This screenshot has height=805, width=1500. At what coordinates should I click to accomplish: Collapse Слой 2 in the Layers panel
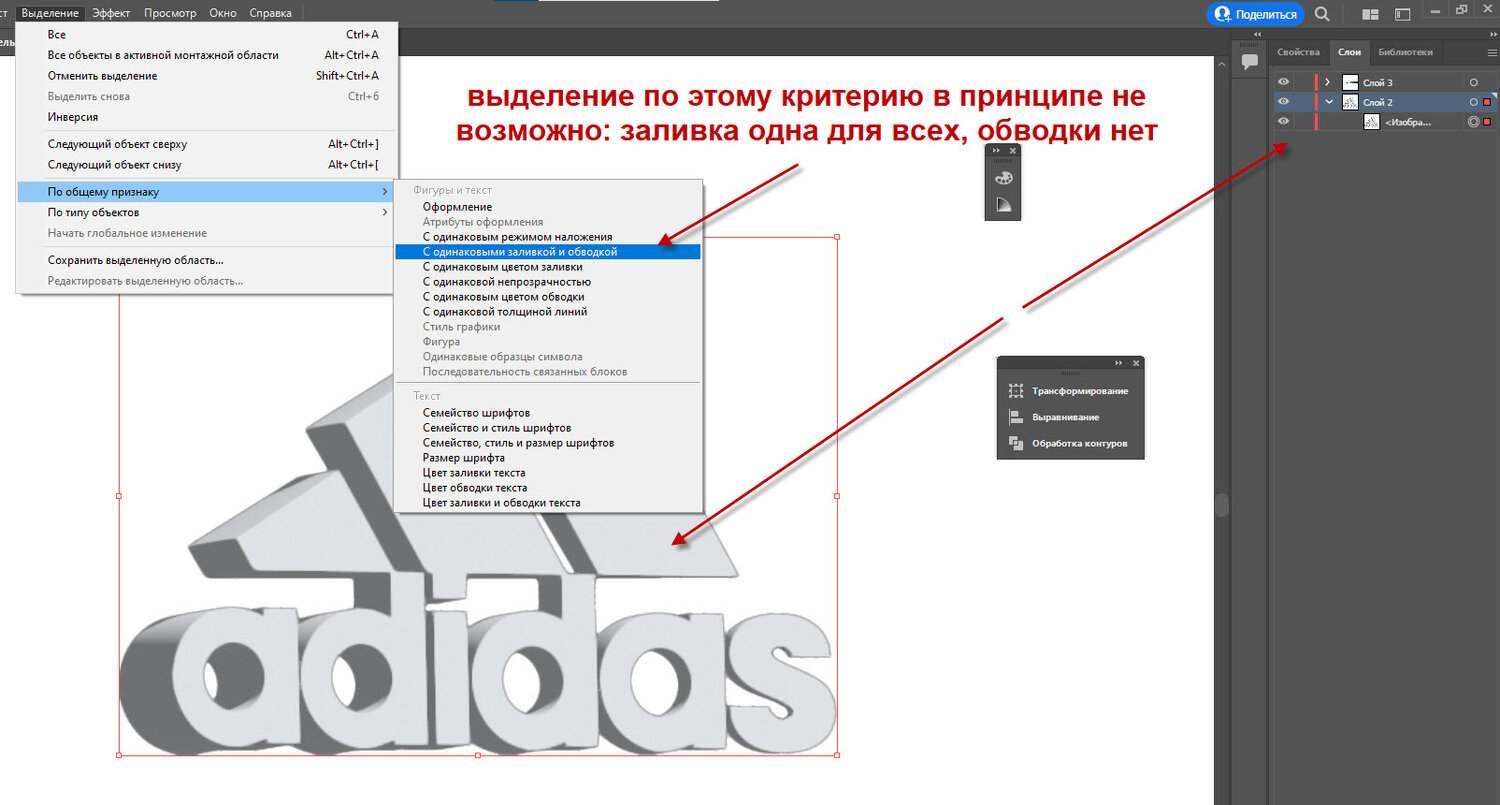(x=1328, y=102)
